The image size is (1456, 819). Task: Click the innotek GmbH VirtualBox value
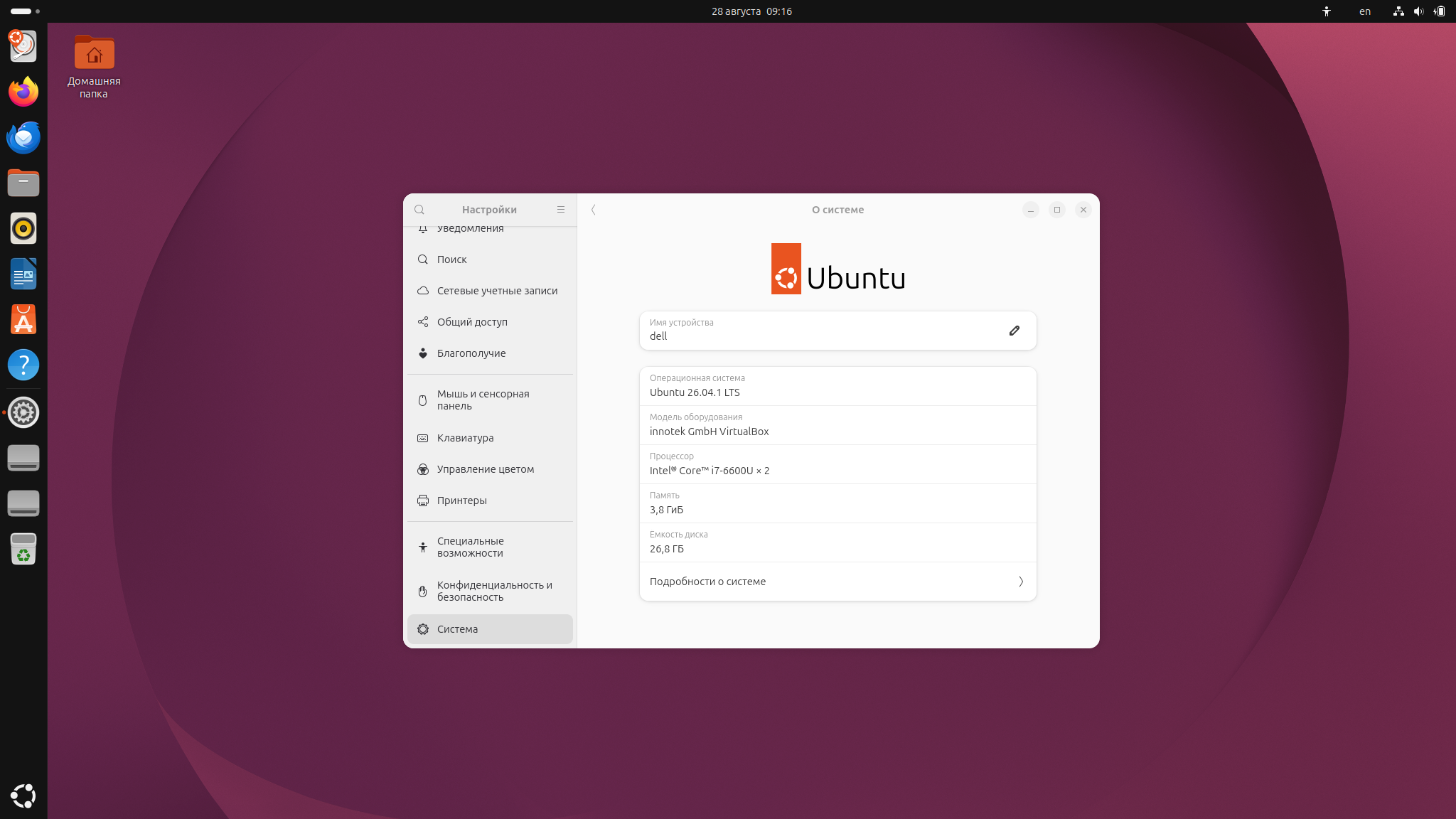[x=709, y=432]
